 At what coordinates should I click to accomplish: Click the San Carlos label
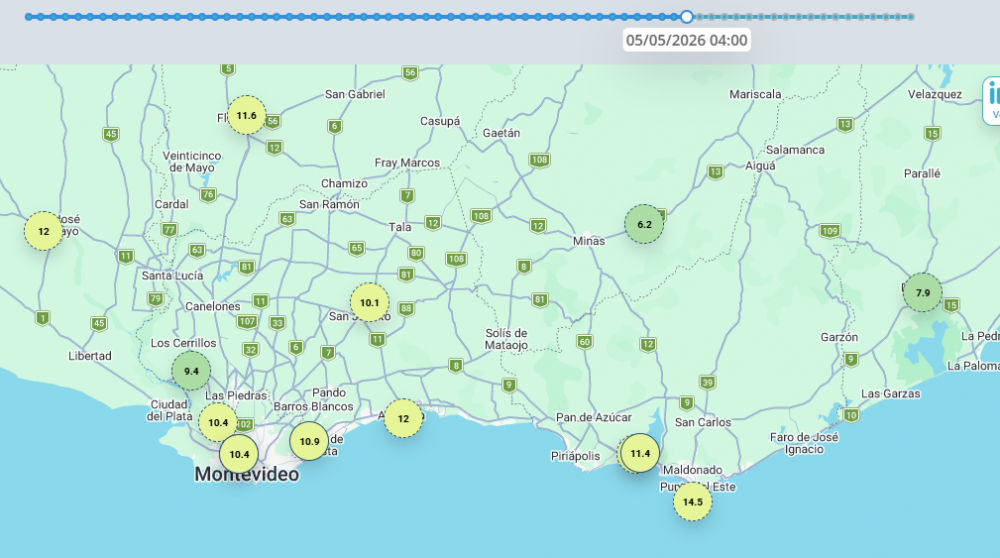coord(703,422)
